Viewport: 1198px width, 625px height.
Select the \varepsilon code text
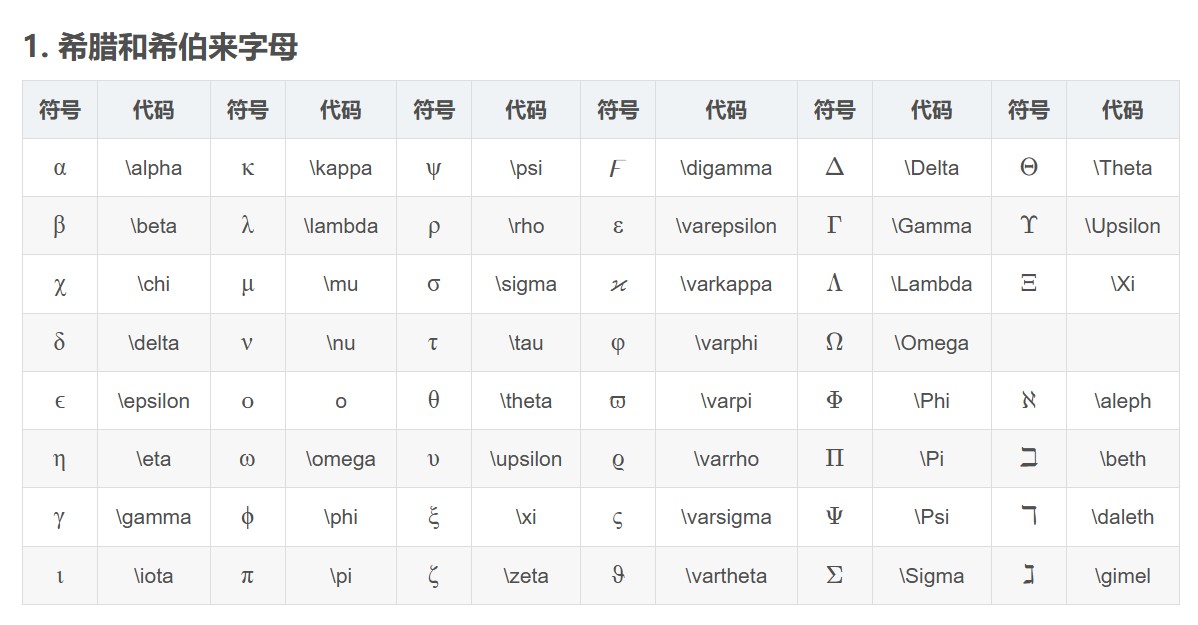[x=726, y=226]
